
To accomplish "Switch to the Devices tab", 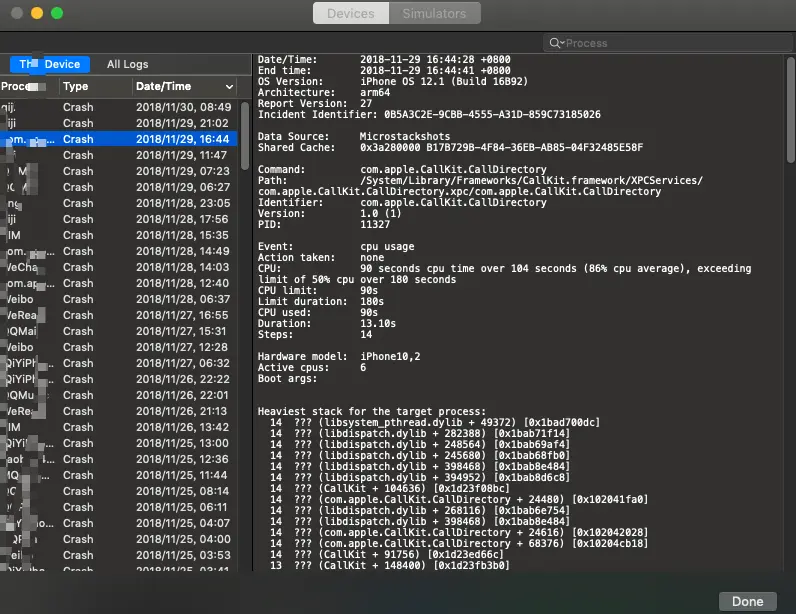I will 351,13.
